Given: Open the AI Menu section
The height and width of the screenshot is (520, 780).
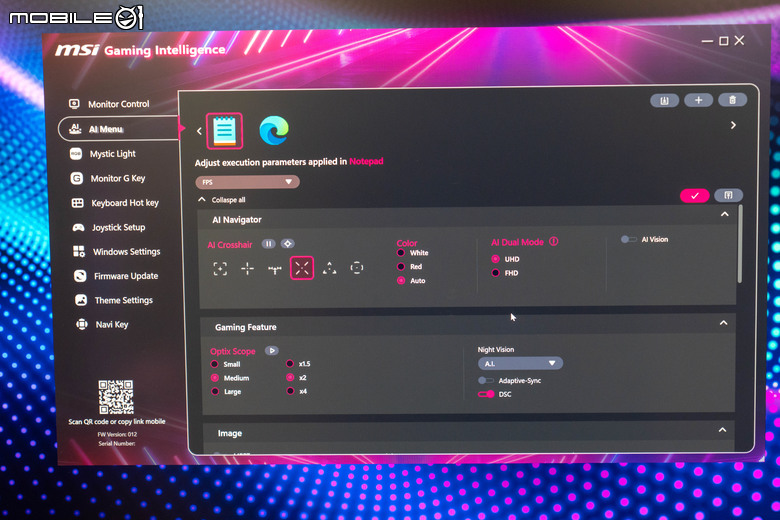Looking at the screenshot, I should (x=118, y=129).
